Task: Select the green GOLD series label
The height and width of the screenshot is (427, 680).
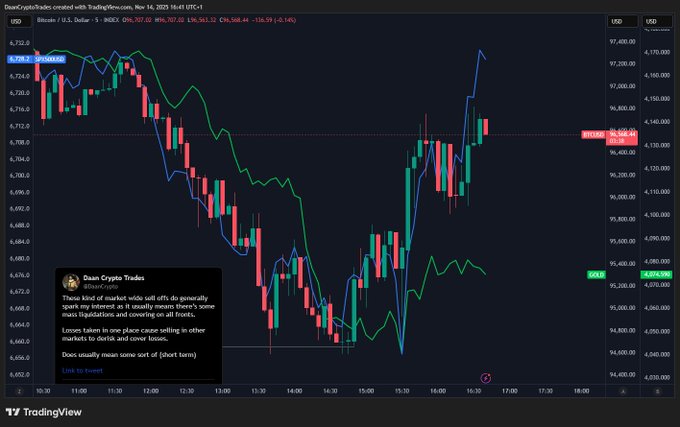Action: pos(596,275)
